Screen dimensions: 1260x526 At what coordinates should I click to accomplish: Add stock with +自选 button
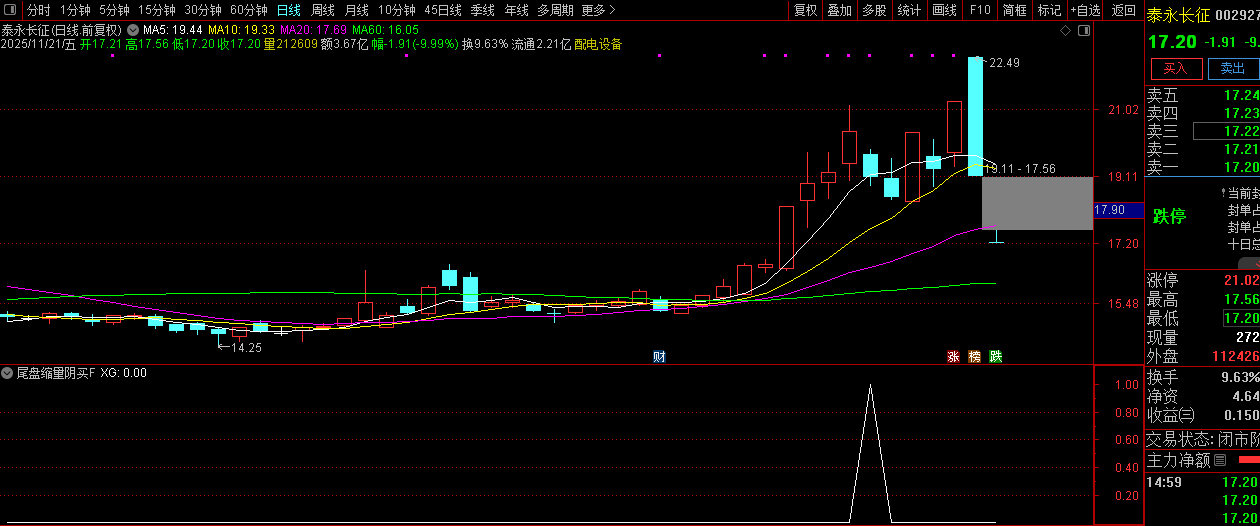point(1085,10)
